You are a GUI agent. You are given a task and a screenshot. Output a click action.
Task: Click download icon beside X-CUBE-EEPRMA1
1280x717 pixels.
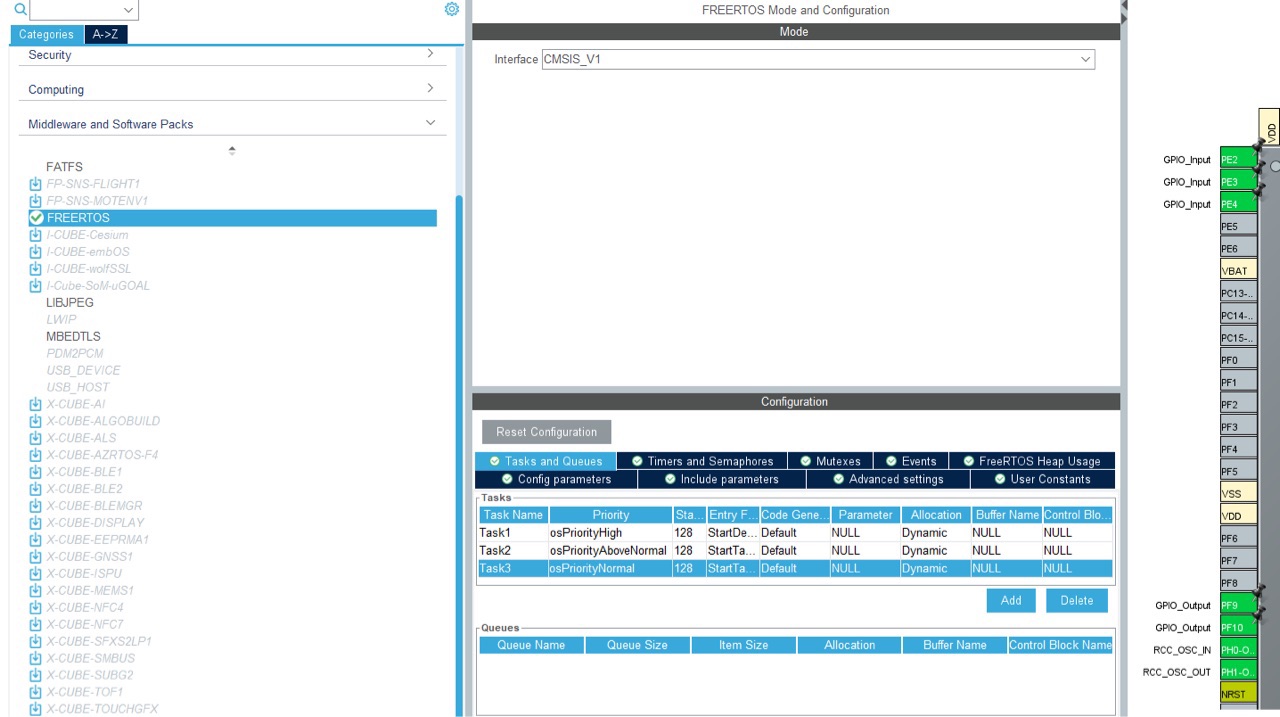(36, 540)
